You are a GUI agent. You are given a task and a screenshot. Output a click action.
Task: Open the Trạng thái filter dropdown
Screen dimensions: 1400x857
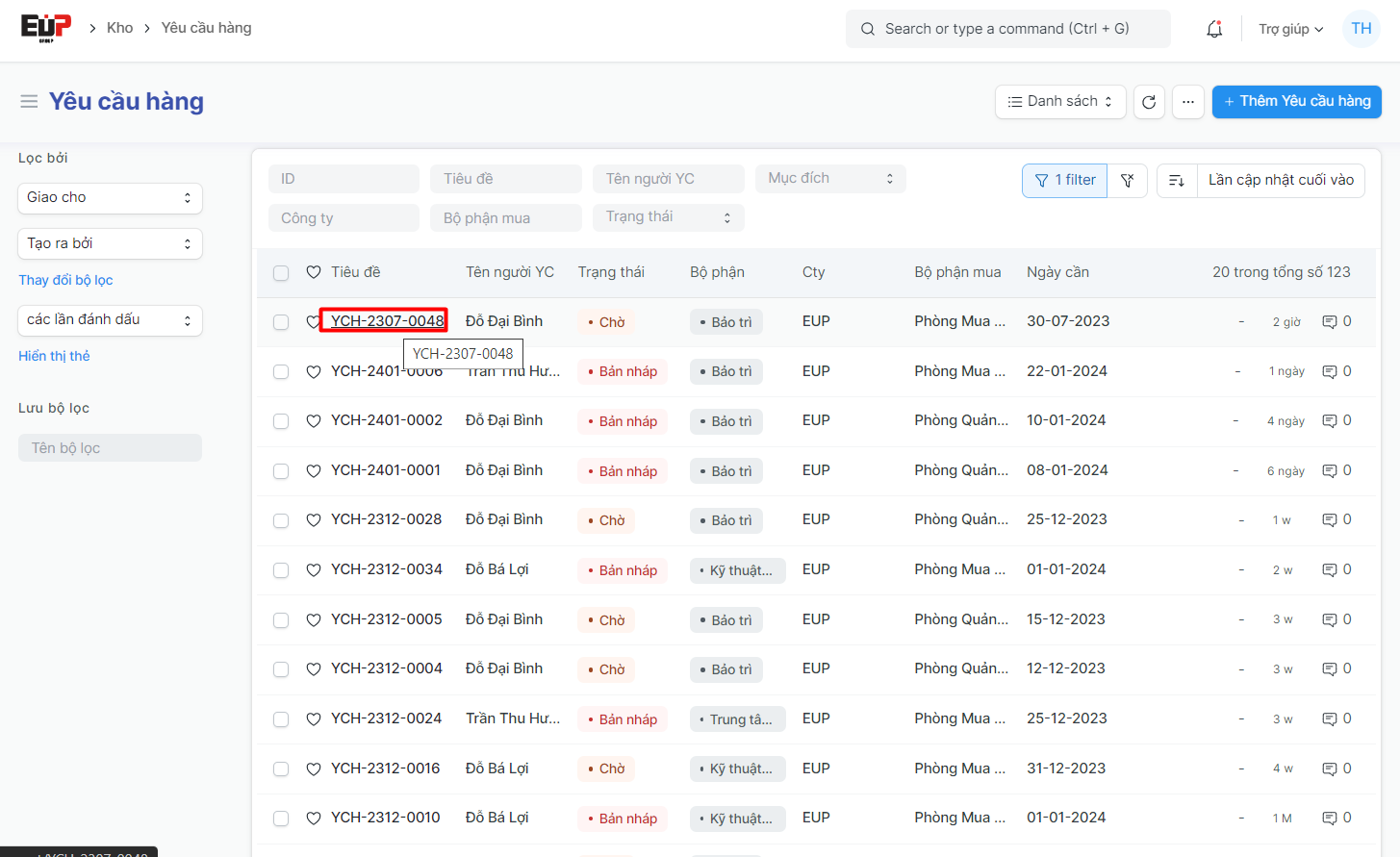click(668, 217)
